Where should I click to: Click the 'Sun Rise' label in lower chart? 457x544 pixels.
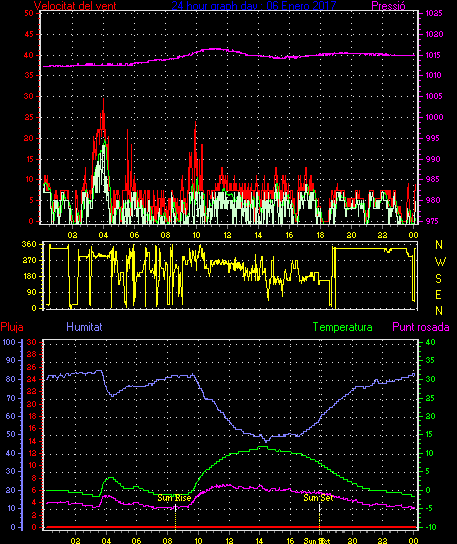[x=174, y=498]
